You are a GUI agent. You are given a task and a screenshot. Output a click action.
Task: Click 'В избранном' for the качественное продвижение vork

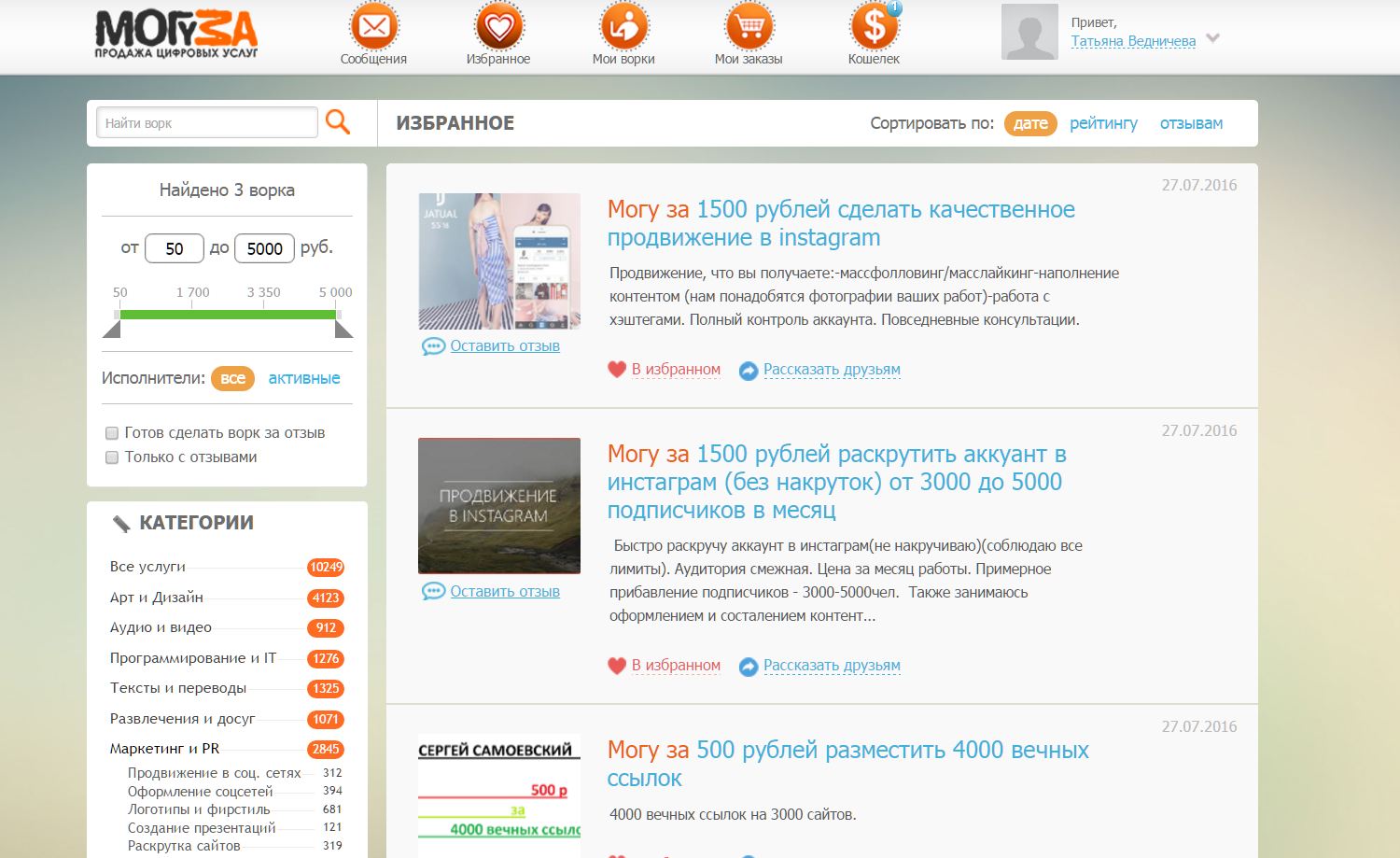(x=676, y=370)
